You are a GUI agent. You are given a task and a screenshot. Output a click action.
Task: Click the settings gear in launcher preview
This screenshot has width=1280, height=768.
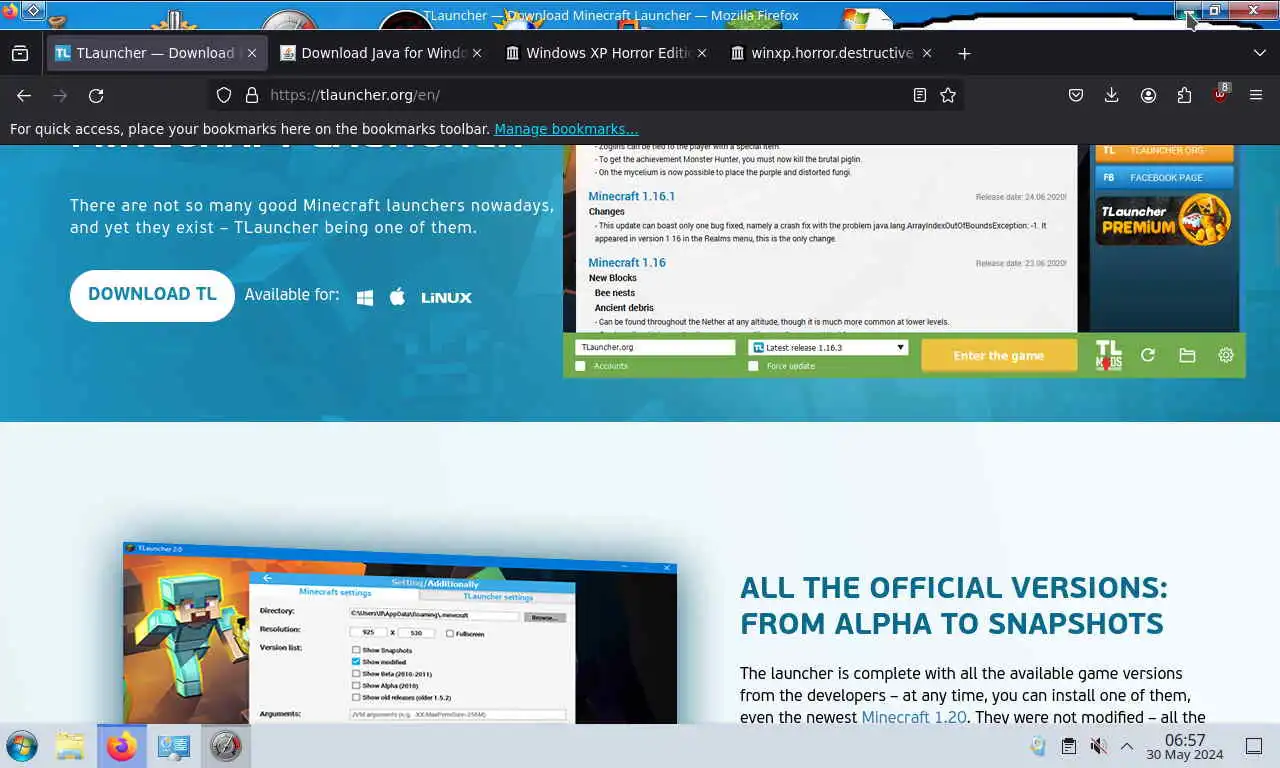(x=1226, y=355)
